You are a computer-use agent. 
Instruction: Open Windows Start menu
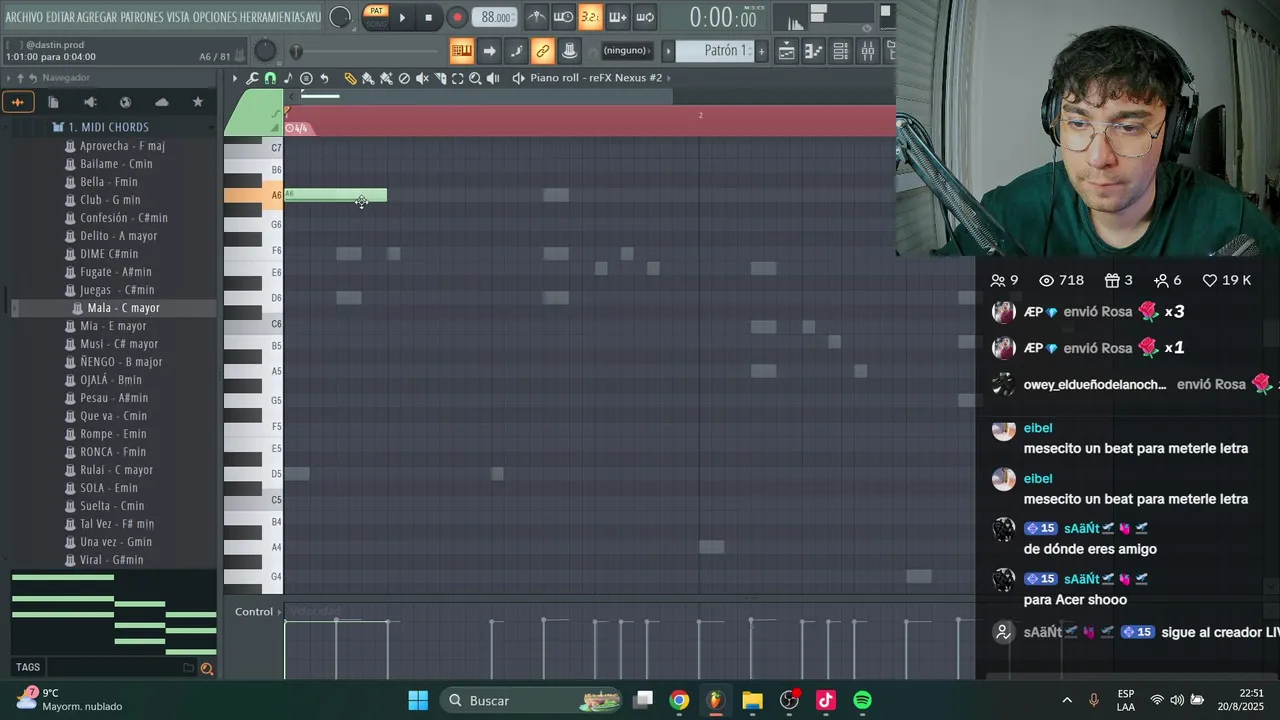coord(418,700)
